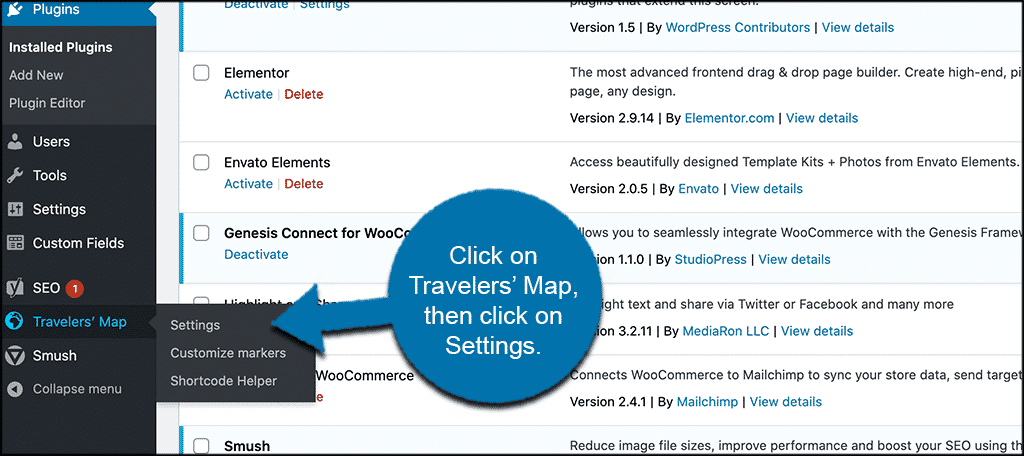Click the Smush plugin name in list
Image resolution: width=1024 pixels, height=456 pixels.
tap(247, 446)
